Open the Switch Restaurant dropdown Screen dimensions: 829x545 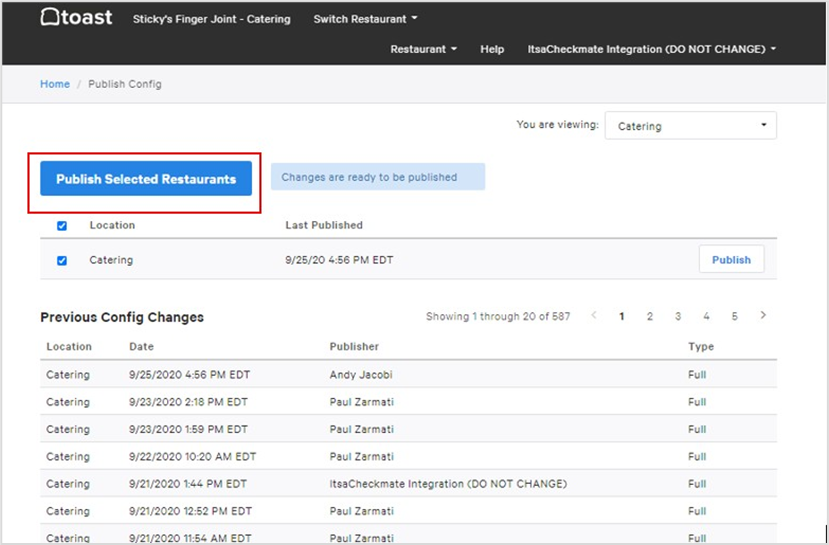pyautogui.click(x=365, y=19)
